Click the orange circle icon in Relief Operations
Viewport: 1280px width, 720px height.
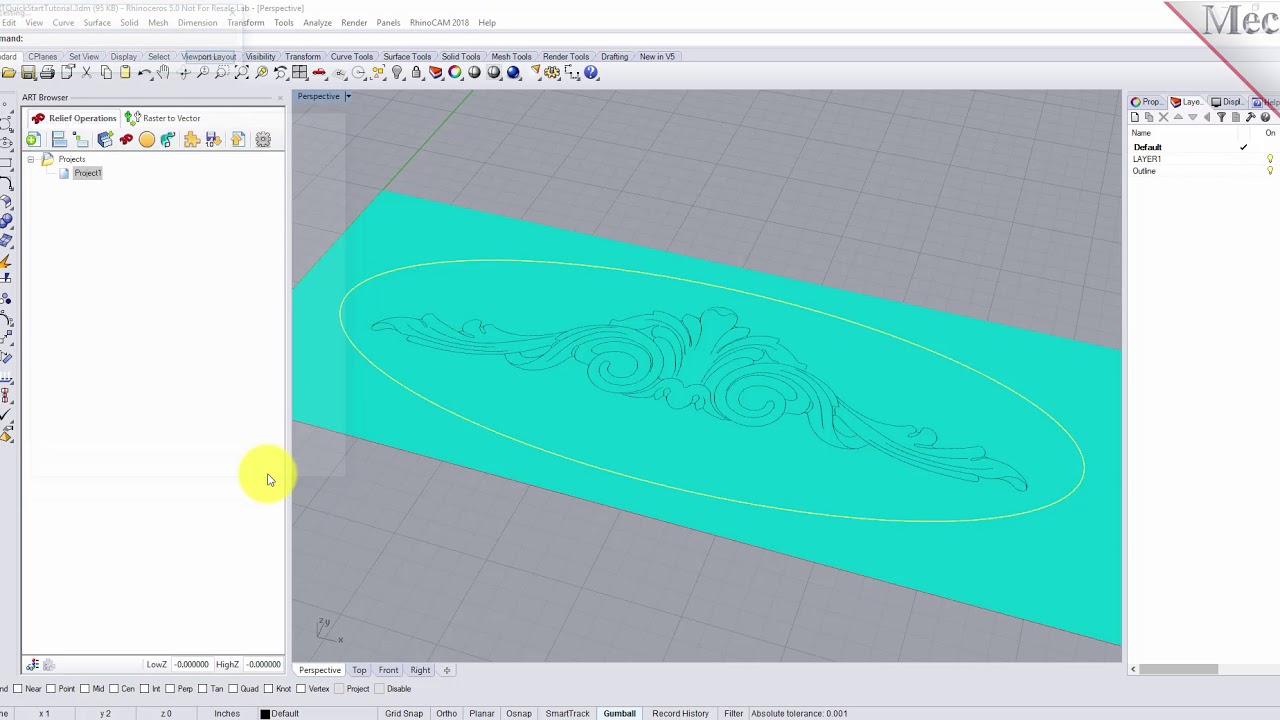(147, 140)
